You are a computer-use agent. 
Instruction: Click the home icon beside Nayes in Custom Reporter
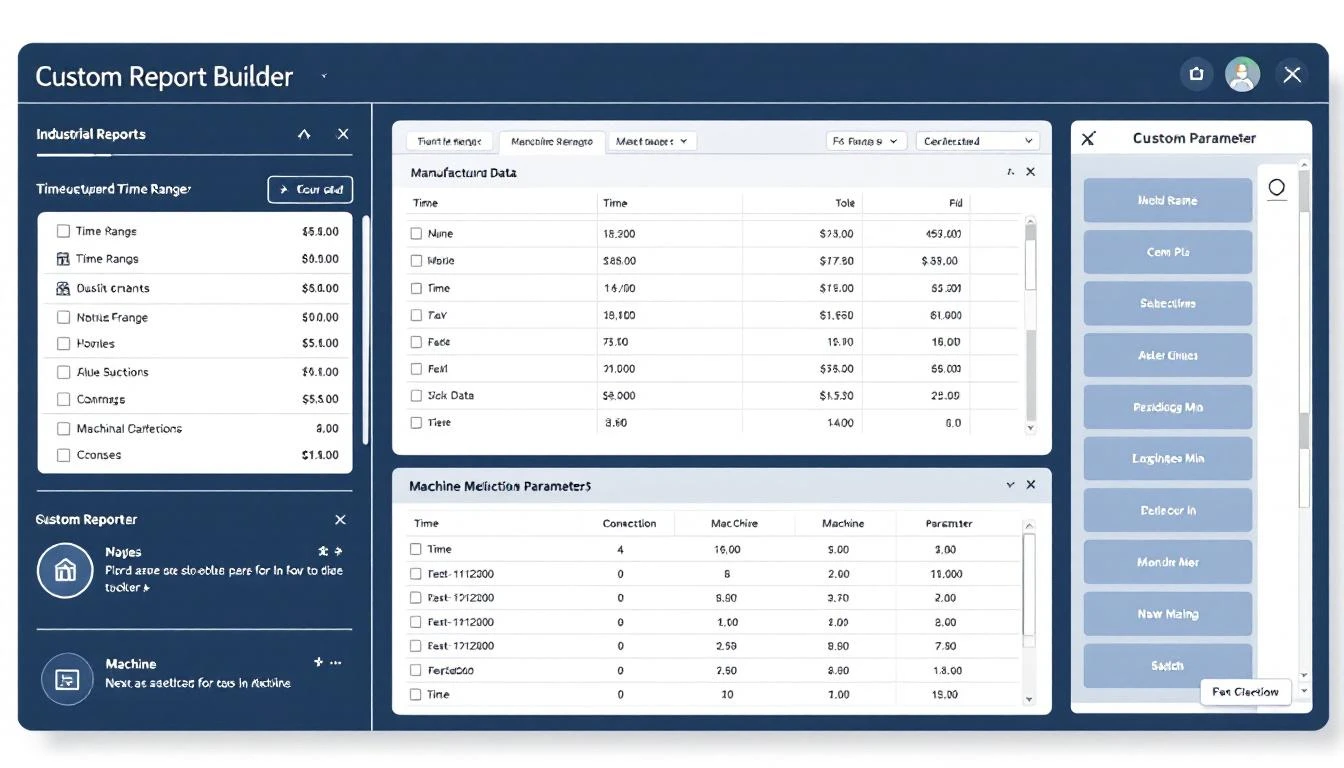pos(65,570)
